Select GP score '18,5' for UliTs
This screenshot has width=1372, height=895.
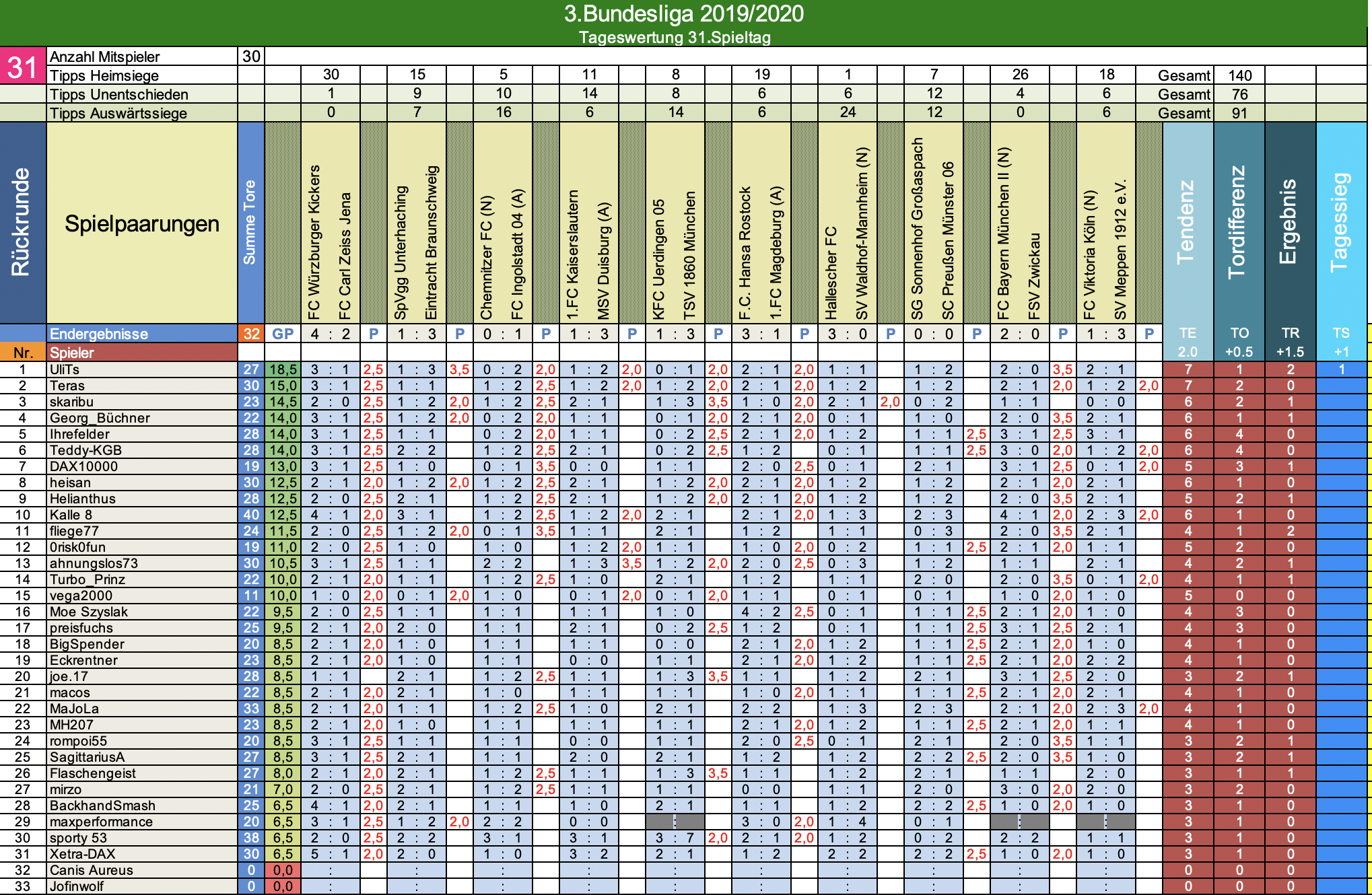pos(283,369)
